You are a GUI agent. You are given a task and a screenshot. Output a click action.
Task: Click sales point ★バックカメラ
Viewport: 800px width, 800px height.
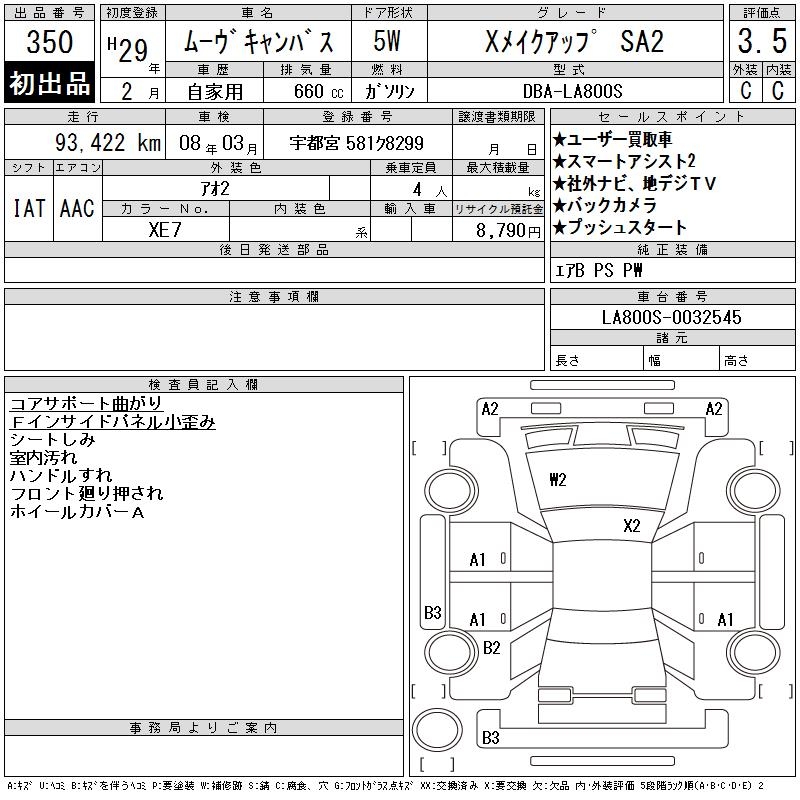(605, 205)
